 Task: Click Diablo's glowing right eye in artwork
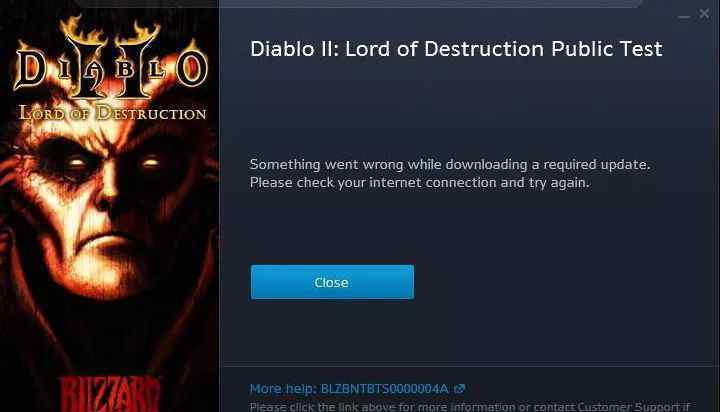(150, 162)
